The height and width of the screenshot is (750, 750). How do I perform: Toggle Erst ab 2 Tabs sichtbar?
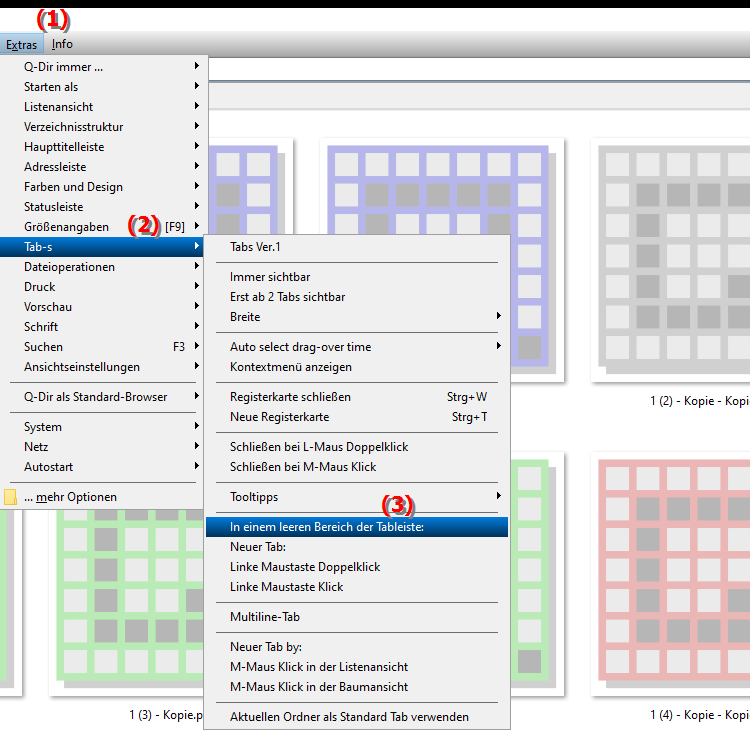coord(288,297)
